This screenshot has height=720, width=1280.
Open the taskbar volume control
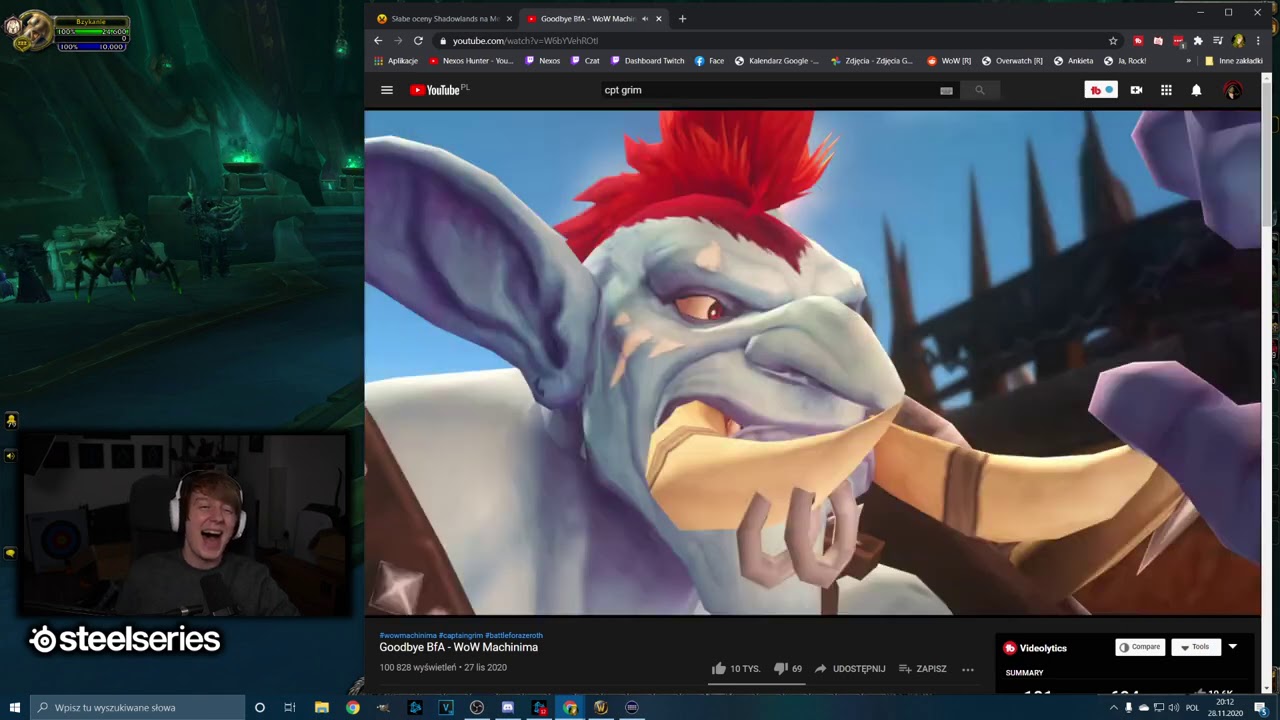click(1174, 708)
